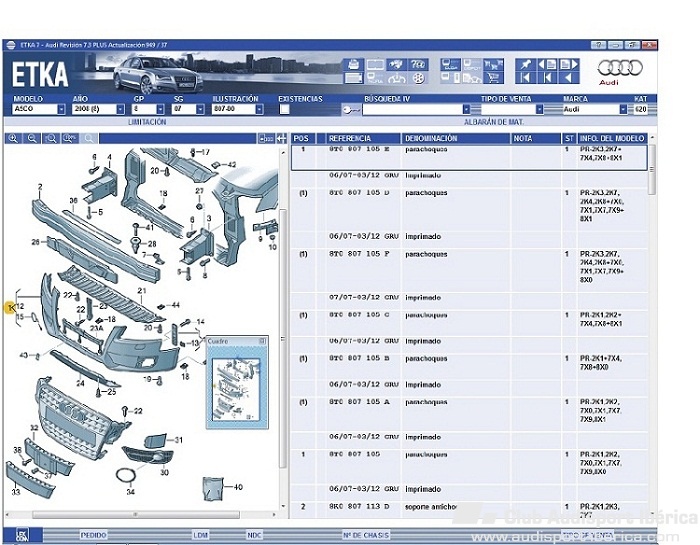Expand the GP dropdown
700x545 pixels.
pos(160,109)
